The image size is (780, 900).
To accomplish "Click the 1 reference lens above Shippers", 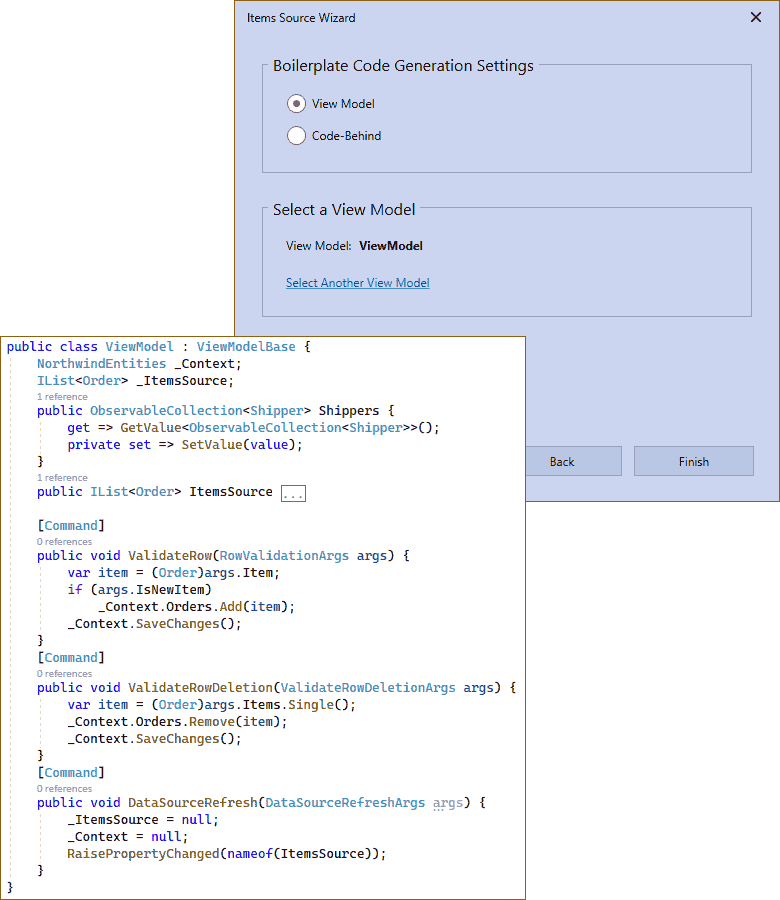I will pos(62,397).
